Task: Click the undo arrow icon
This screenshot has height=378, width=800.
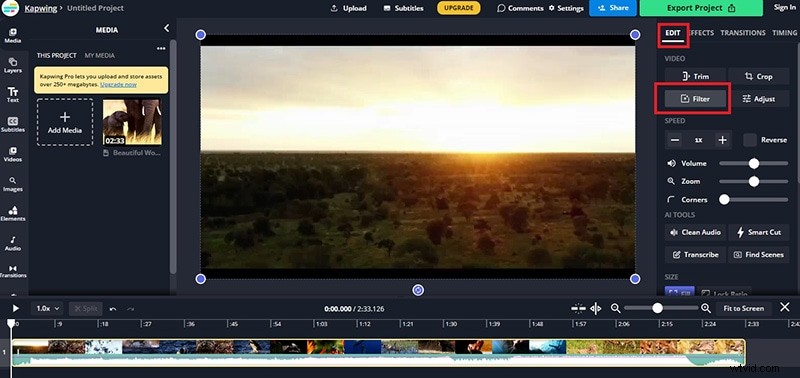Action: pos(113,309)
